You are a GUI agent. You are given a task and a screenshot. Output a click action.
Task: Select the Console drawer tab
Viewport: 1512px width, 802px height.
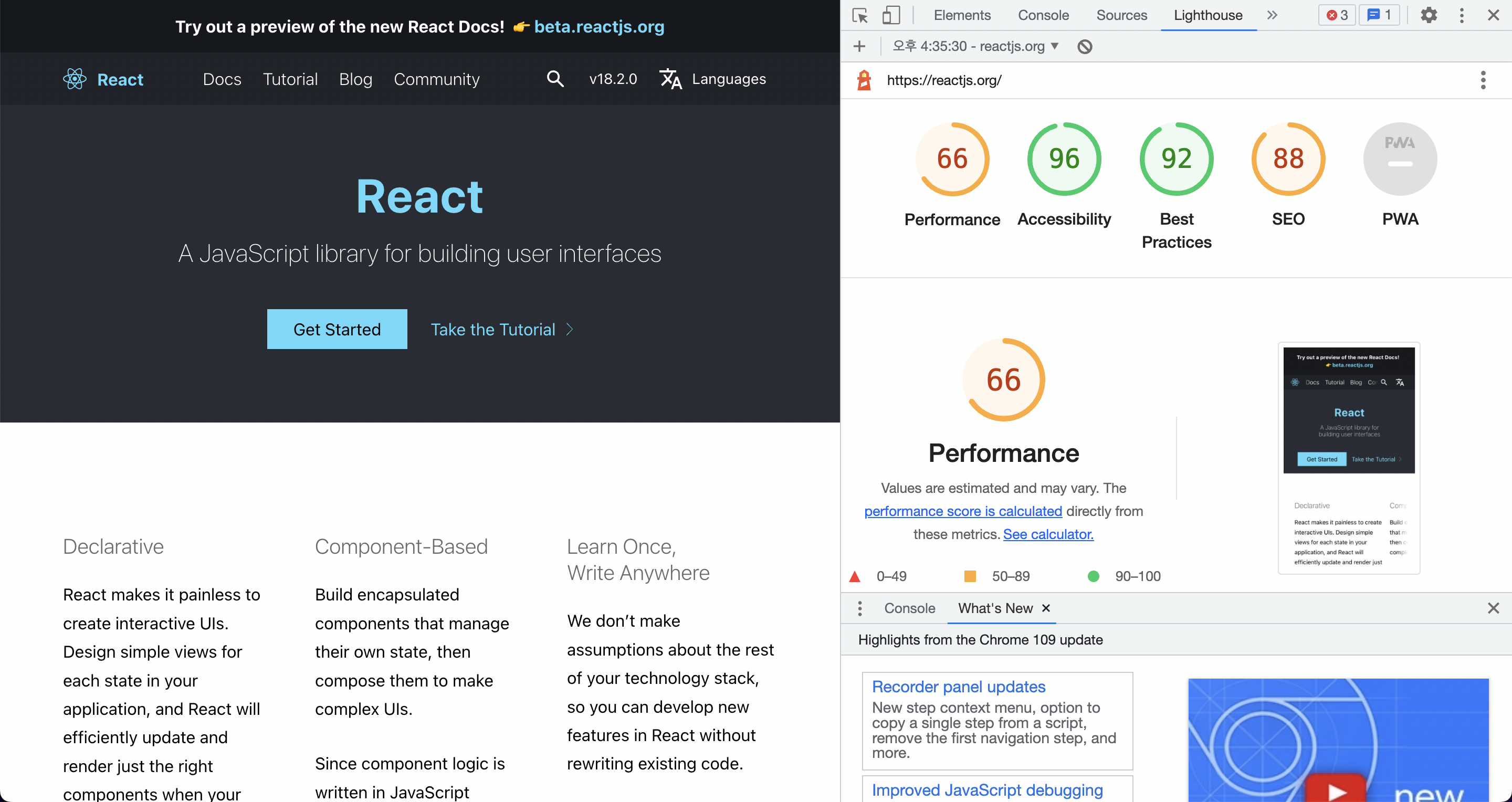point(909,608)
